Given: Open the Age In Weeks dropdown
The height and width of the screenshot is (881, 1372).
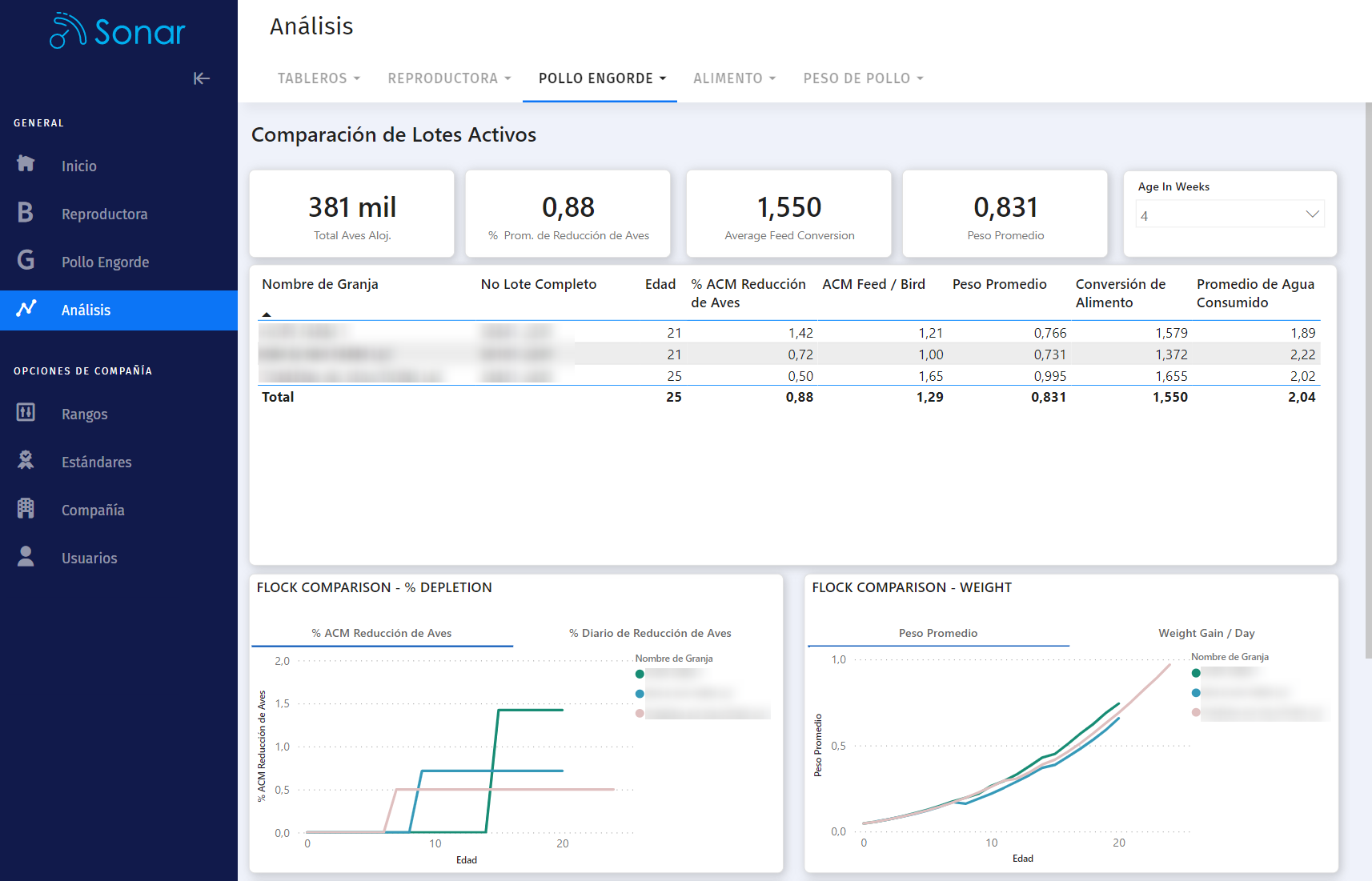Looking at the screenshot, I should click(x=1230, y=214).
